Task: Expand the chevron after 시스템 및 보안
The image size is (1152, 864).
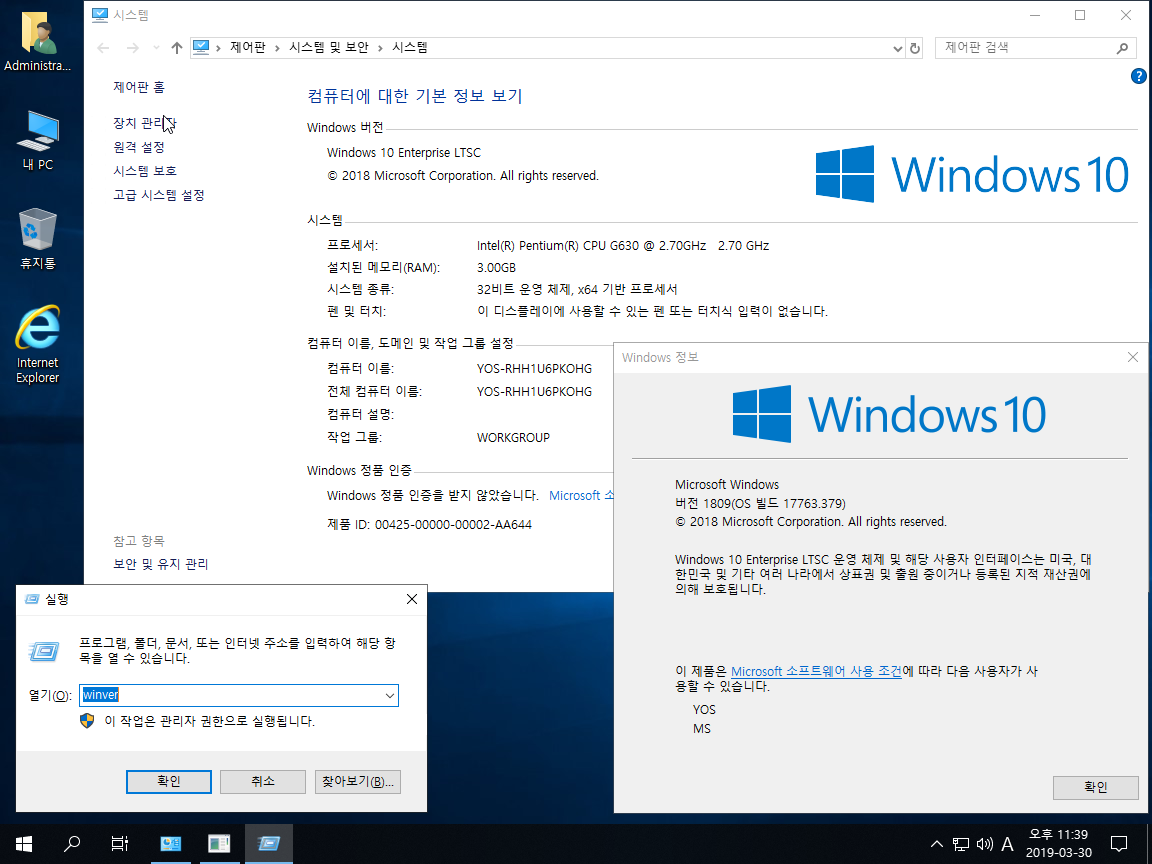Action: click(x=380, y=48)
